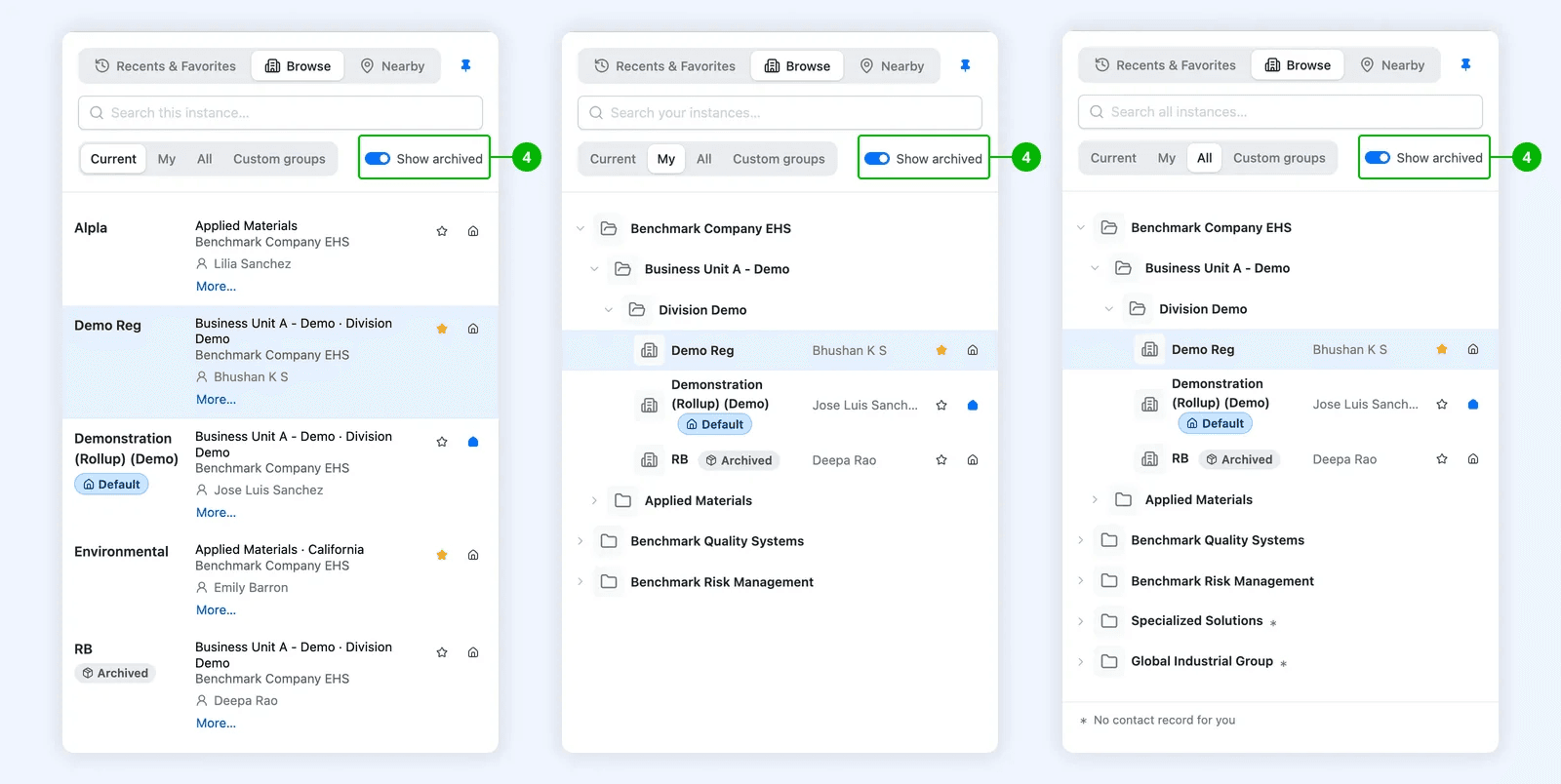Focus the Search this instance field

[x=280, y=113]
